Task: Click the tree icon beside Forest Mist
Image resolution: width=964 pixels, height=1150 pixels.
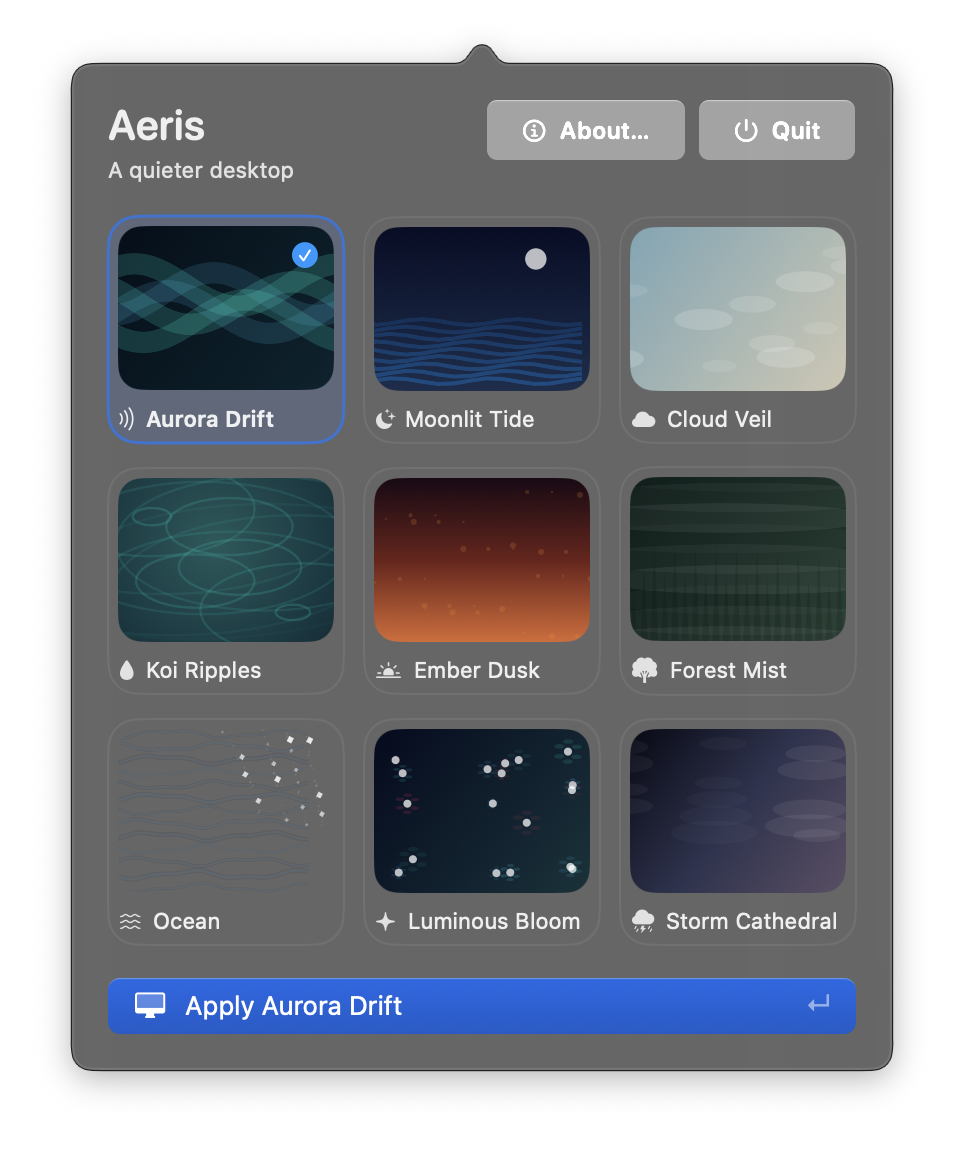Action: [x=644, y=670]
